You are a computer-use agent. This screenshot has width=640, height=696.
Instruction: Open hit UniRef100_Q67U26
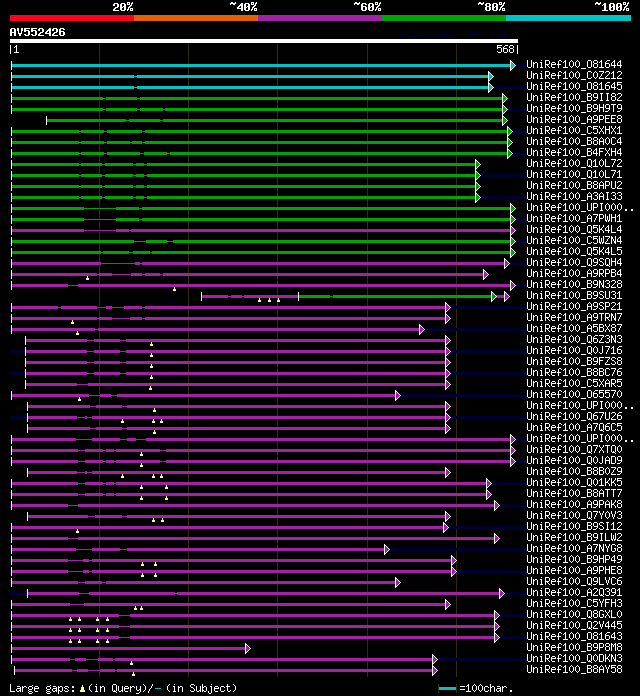pyautogui.click(x=574, y=416)
